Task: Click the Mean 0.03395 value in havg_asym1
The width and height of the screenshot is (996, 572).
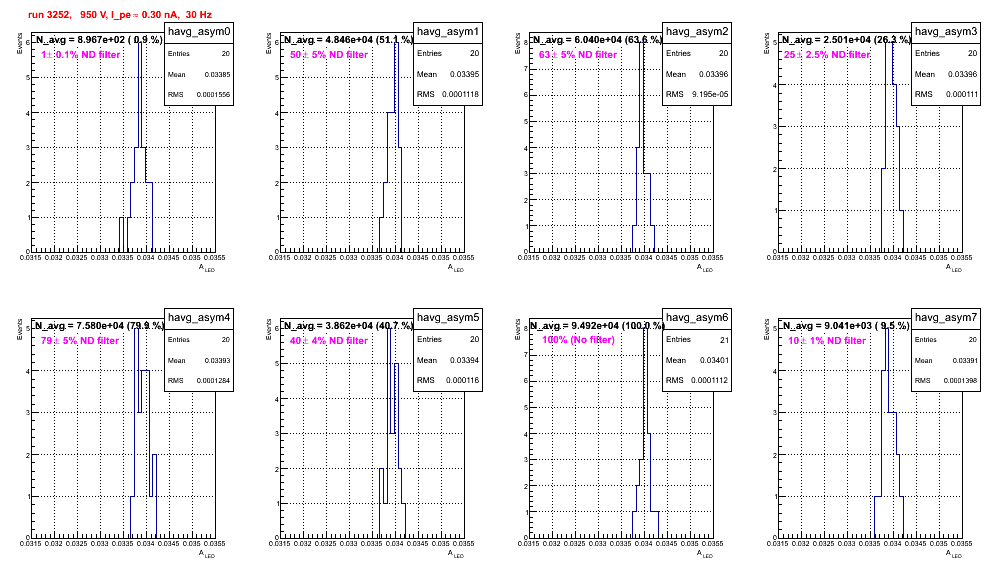Action: click(x=464, y=74)
